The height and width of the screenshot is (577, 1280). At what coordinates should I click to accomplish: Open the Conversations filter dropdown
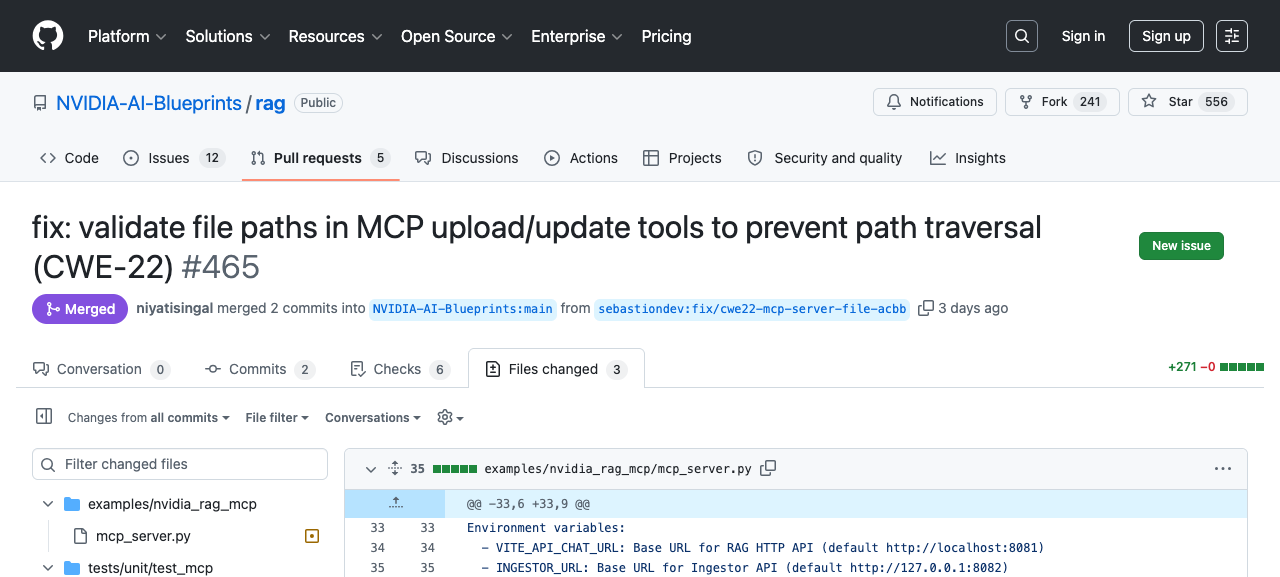click(372, 417)
